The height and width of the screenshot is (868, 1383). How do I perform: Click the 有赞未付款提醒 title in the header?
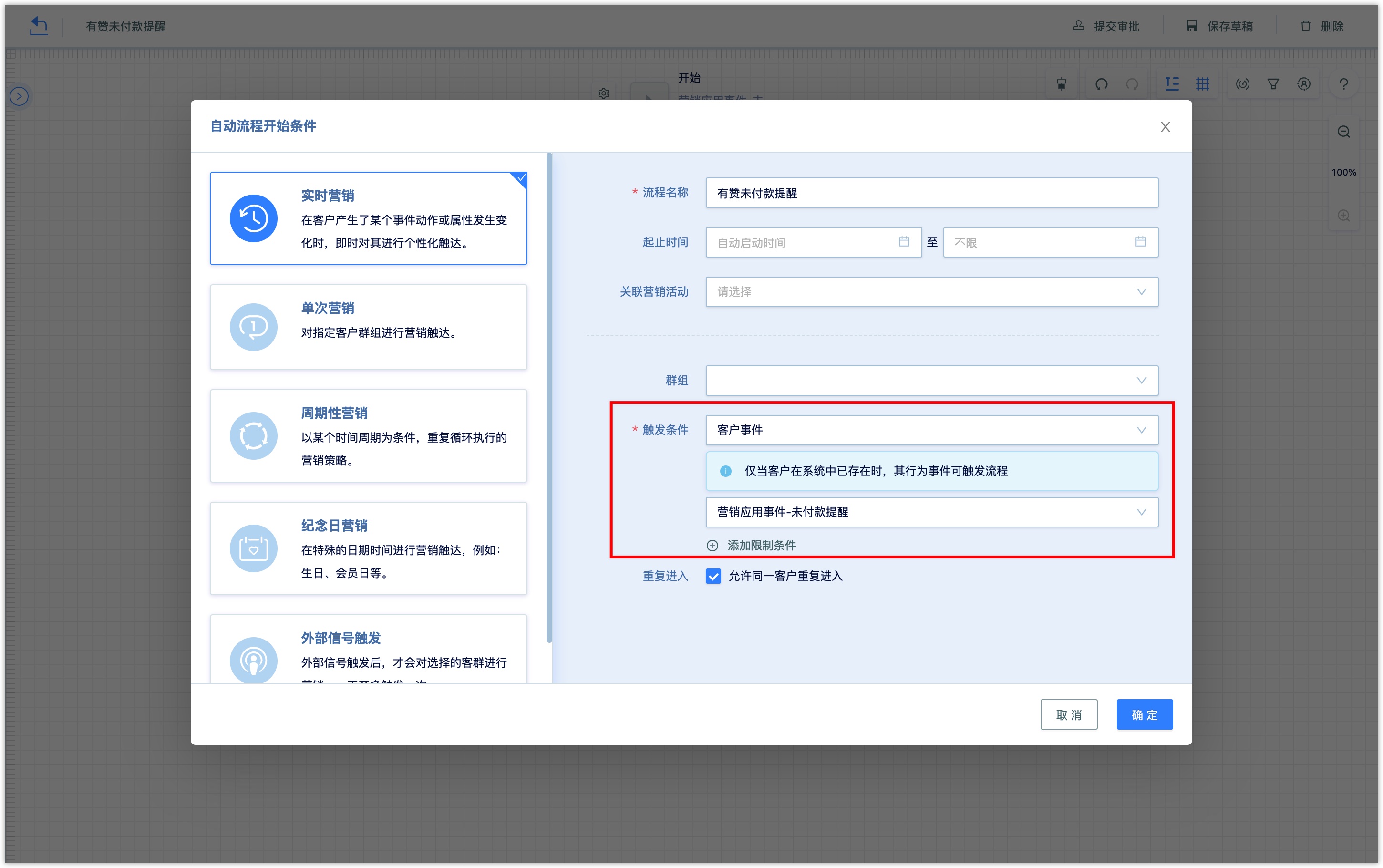point(126,26)
